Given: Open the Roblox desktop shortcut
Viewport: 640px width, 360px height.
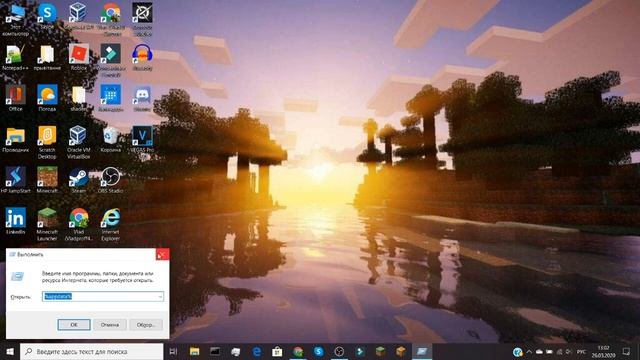Looking at the screenshot, I should (x=79, y=57).
